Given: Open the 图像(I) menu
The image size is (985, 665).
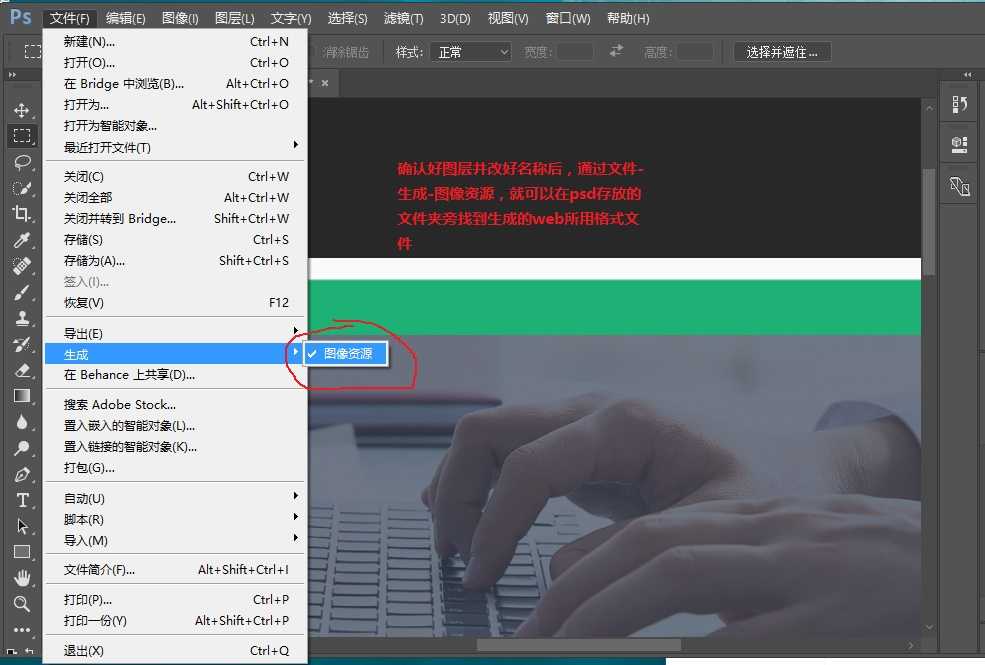Looking at the screenshot, I should pyautogui.click(x=180, y=18).
